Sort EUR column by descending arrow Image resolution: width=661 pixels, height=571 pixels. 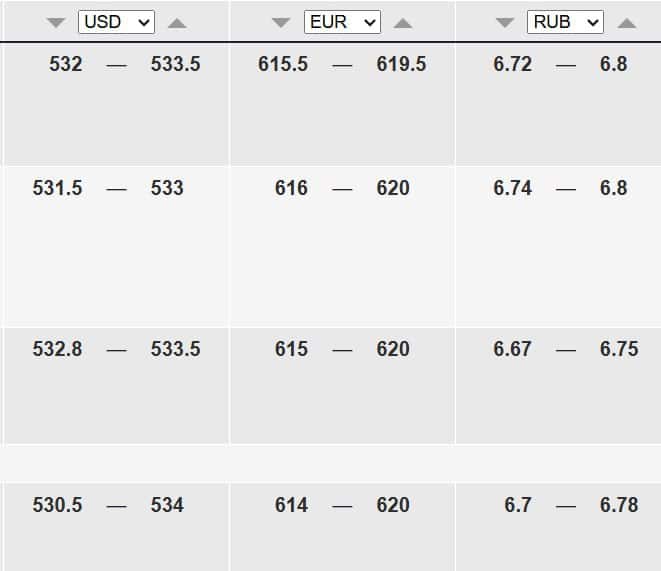point(281,23)
